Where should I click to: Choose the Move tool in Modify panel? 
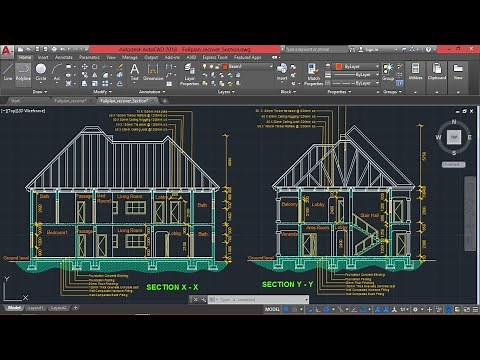click(x=84, y=67)
